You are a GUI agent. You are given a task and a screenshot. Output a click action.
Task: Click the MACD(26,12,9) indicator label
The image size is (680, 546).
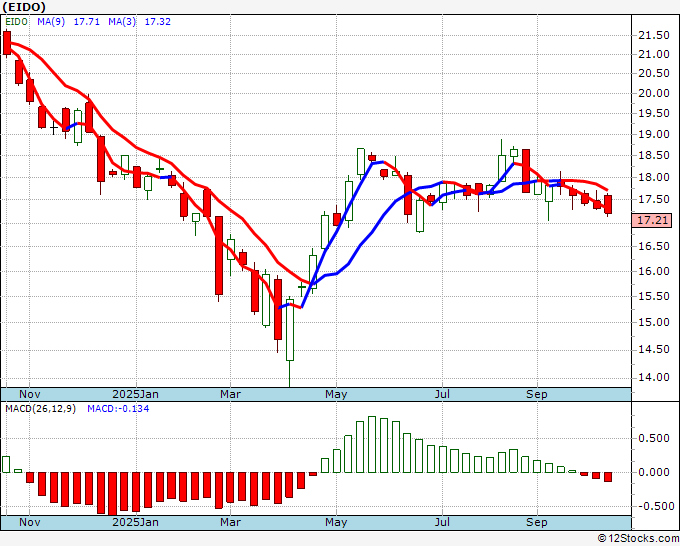pos(40,409)
